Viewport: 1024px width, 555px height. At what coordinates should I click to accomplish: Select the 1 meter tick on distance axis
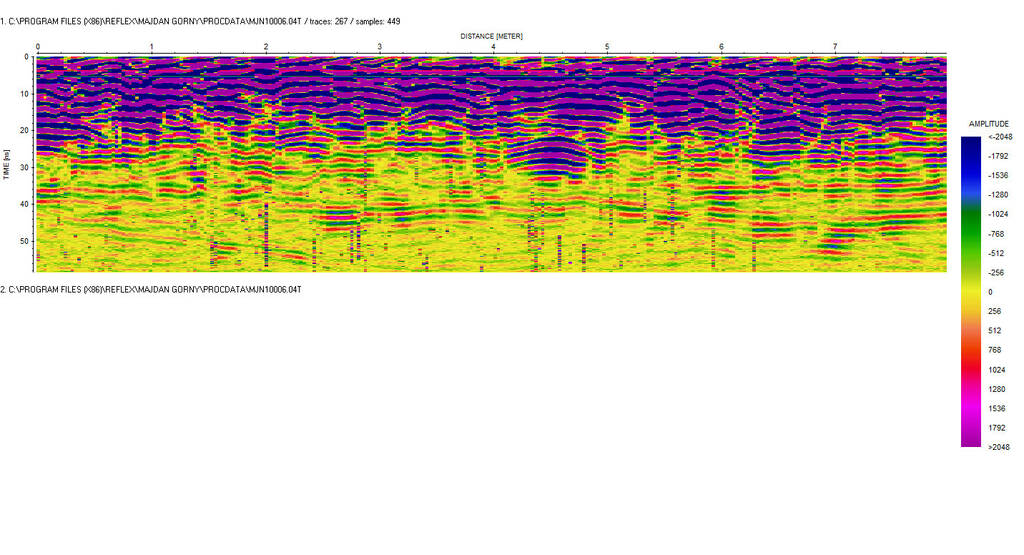151,47
